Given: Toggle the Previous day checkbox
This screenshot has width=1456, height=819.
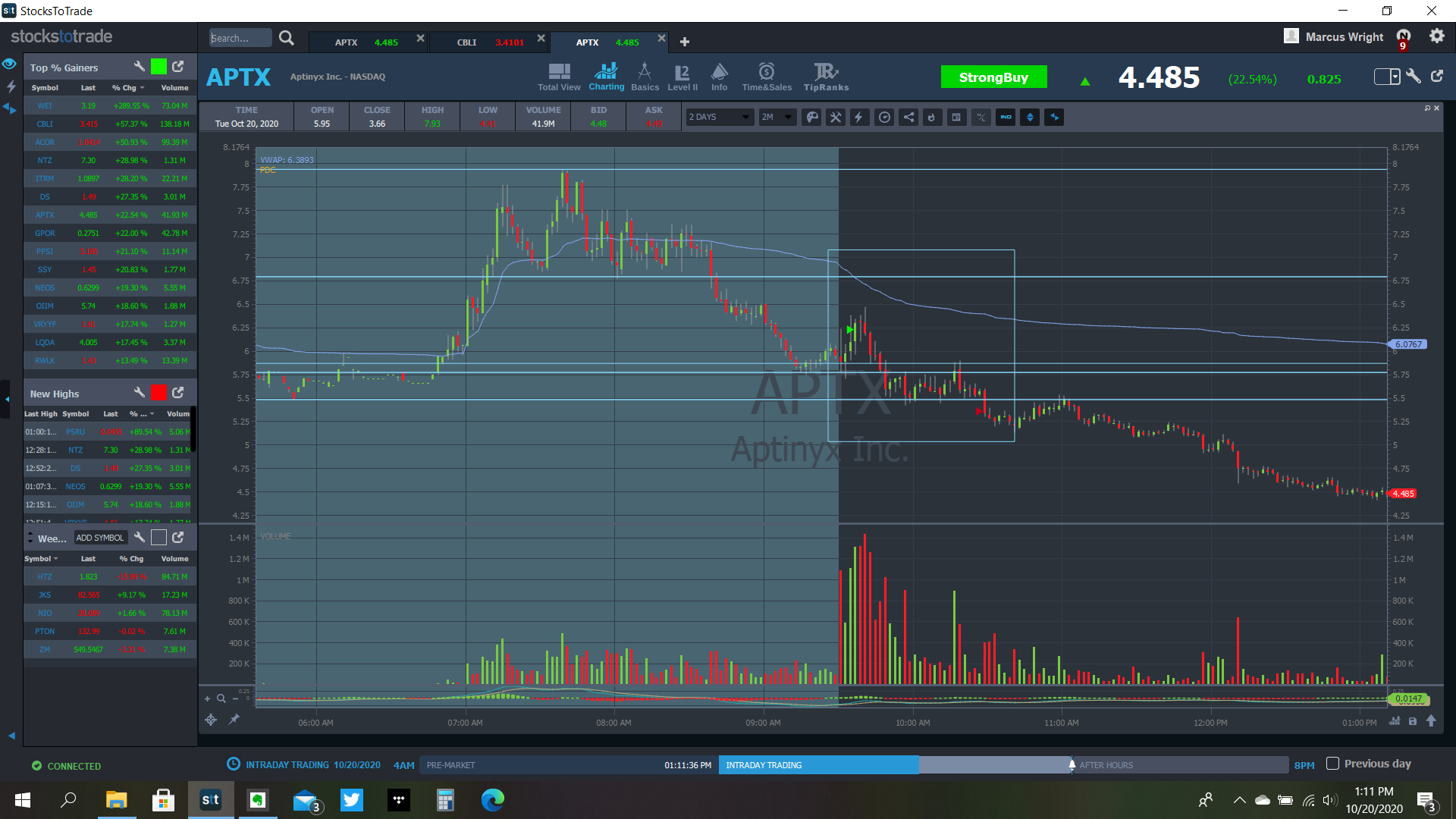Looking at the screenshot, I should [x=1332, y=764].
